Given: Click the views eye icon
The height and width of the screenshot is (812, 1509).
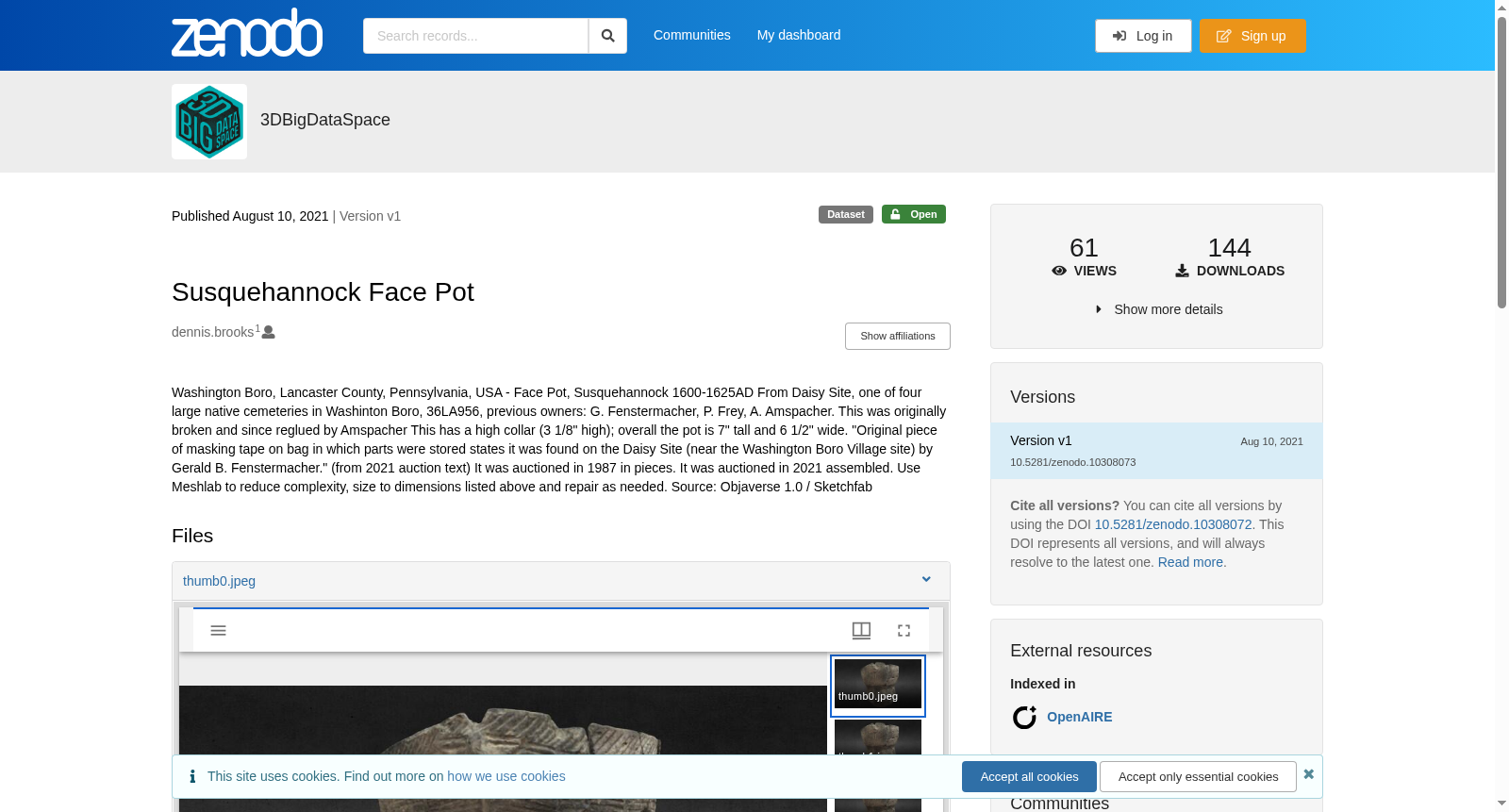Looking at the screenshot, I should (1059, 271).
